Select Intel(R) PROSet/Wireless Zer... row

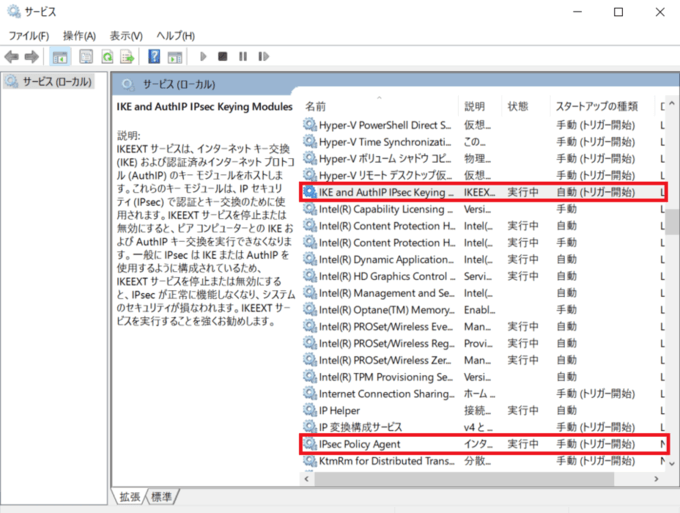click(483, 360)
